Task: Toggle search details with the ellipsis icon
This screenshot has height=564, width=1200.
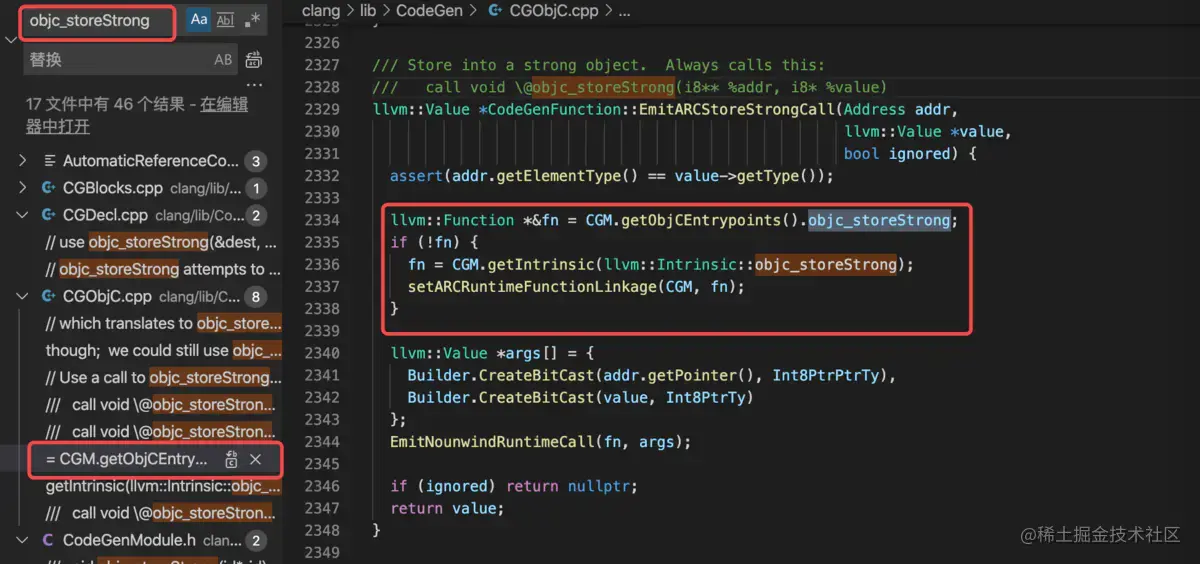Action: [254, 85]
